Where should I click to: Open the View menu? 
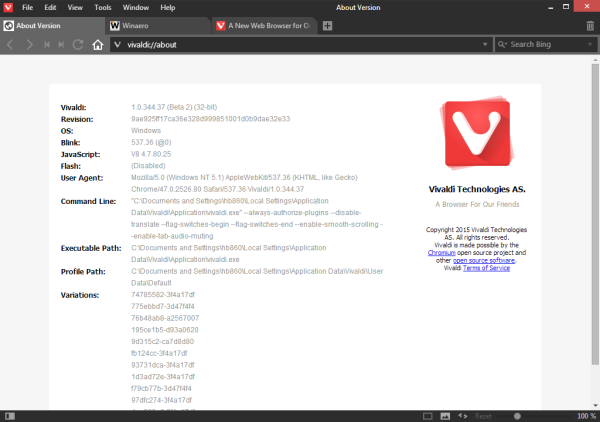pos(75,7)
